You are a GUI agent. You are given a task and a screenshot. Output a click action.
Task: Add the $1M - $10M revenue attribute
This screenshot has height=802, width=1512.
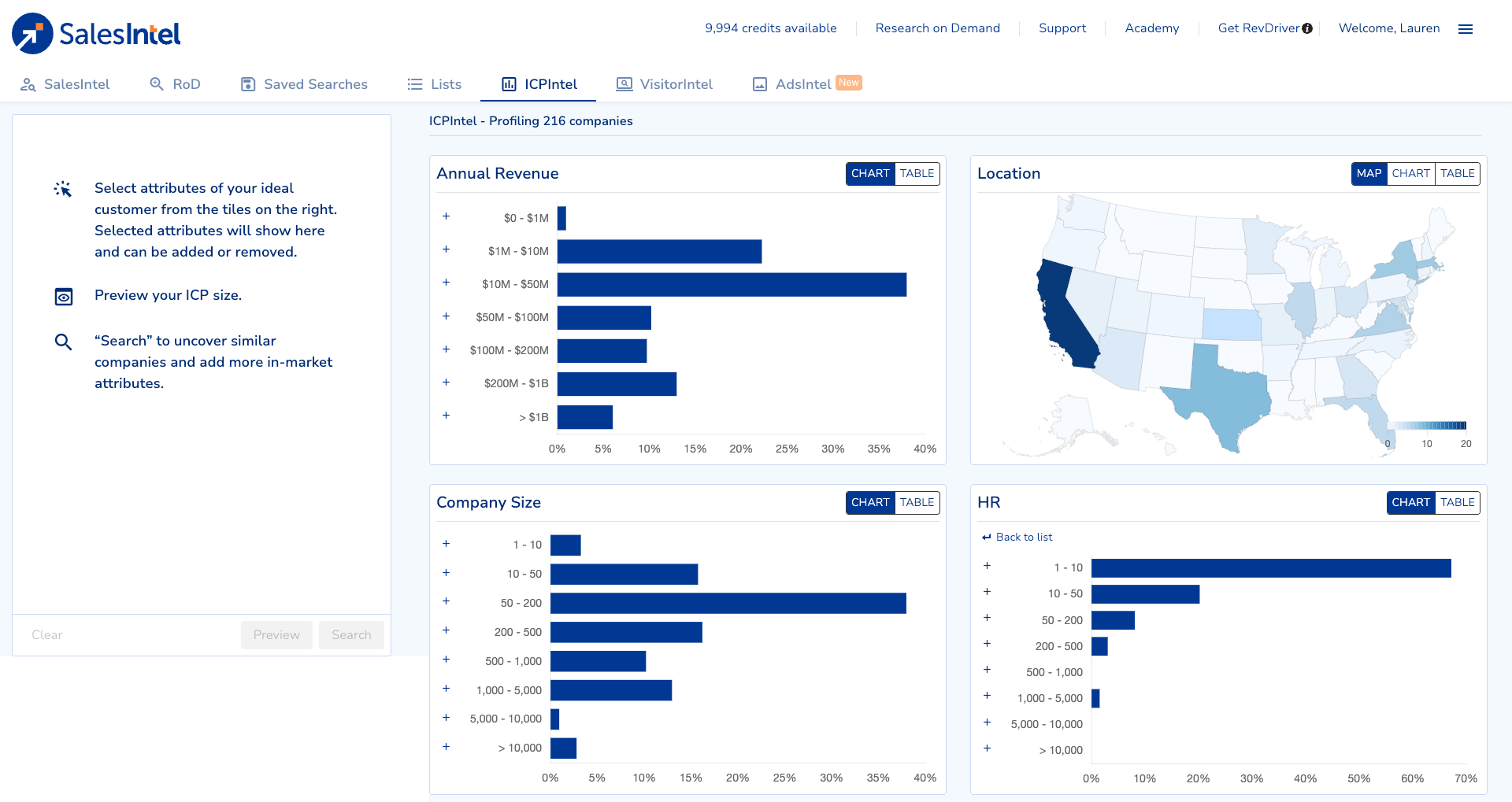pyautogui.click(x=447, y=249)
